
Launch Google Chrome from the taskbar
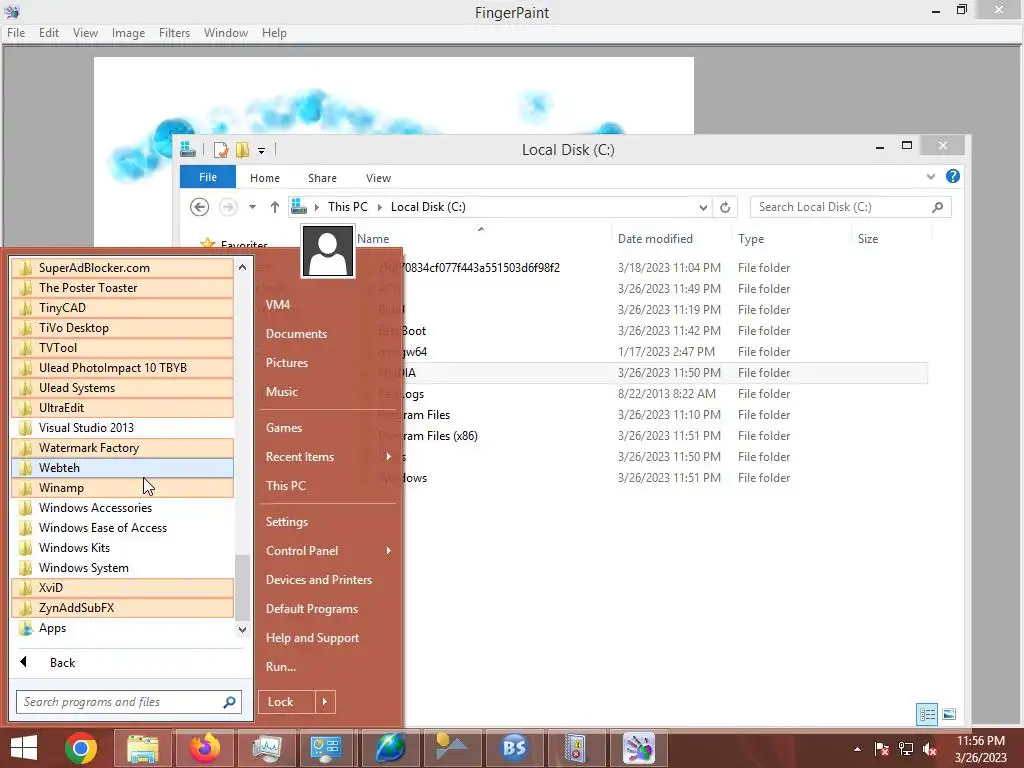[x=81, y=748]
